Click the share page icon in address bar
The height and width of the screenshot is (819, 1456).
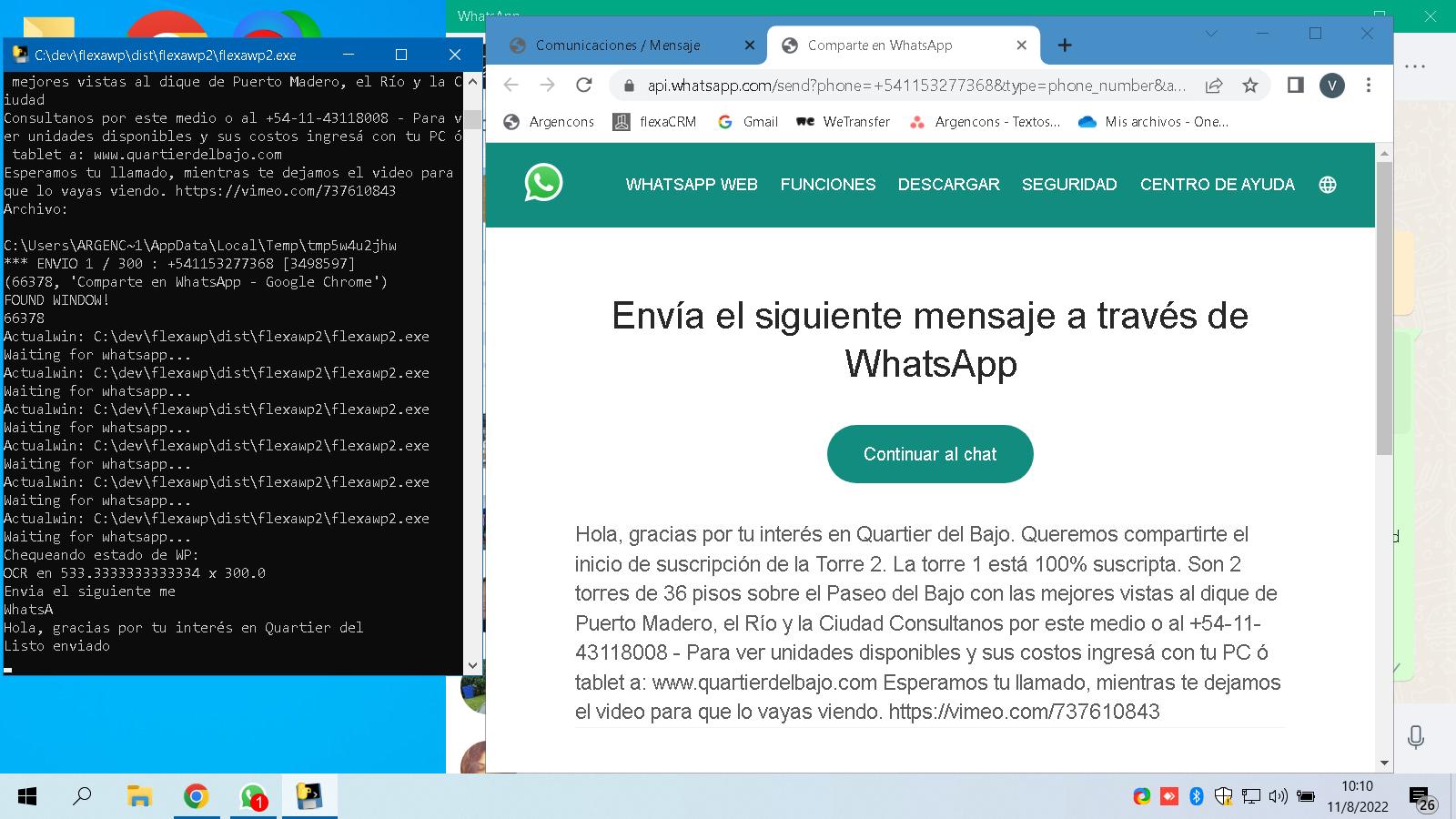[1214, 86]
